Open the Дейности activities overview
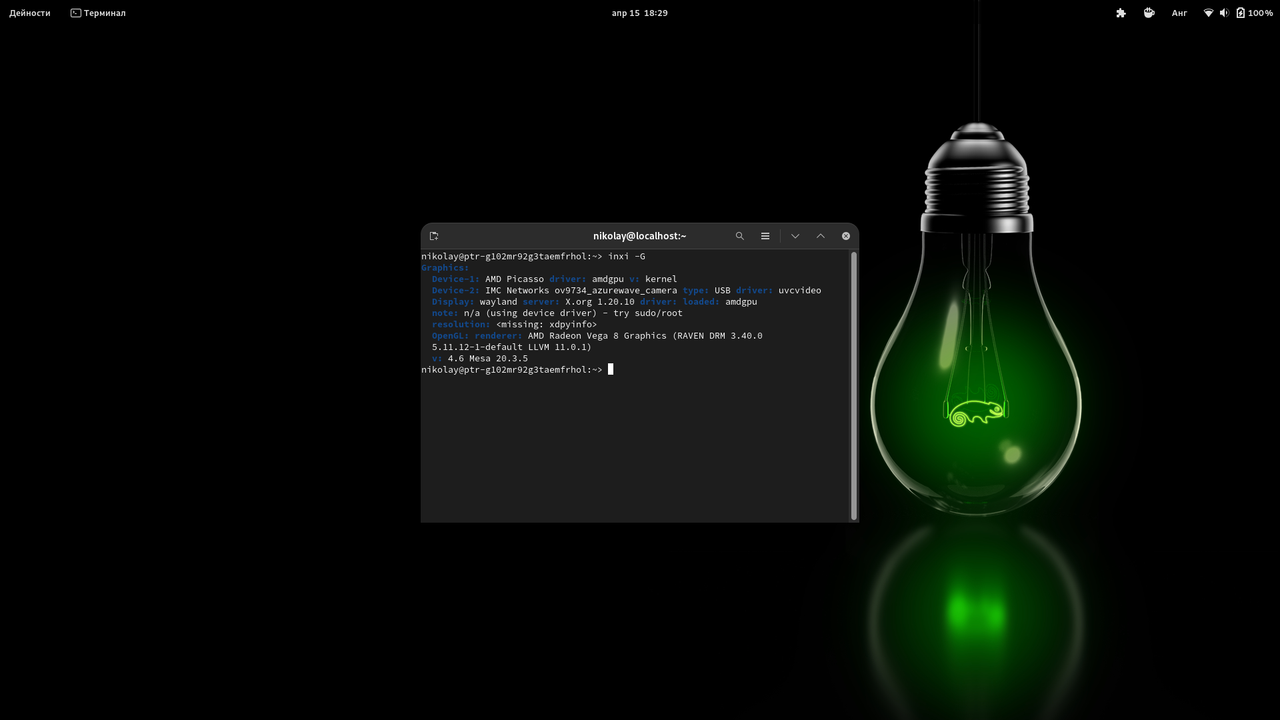1280x720 pixels. pos(30,13)
